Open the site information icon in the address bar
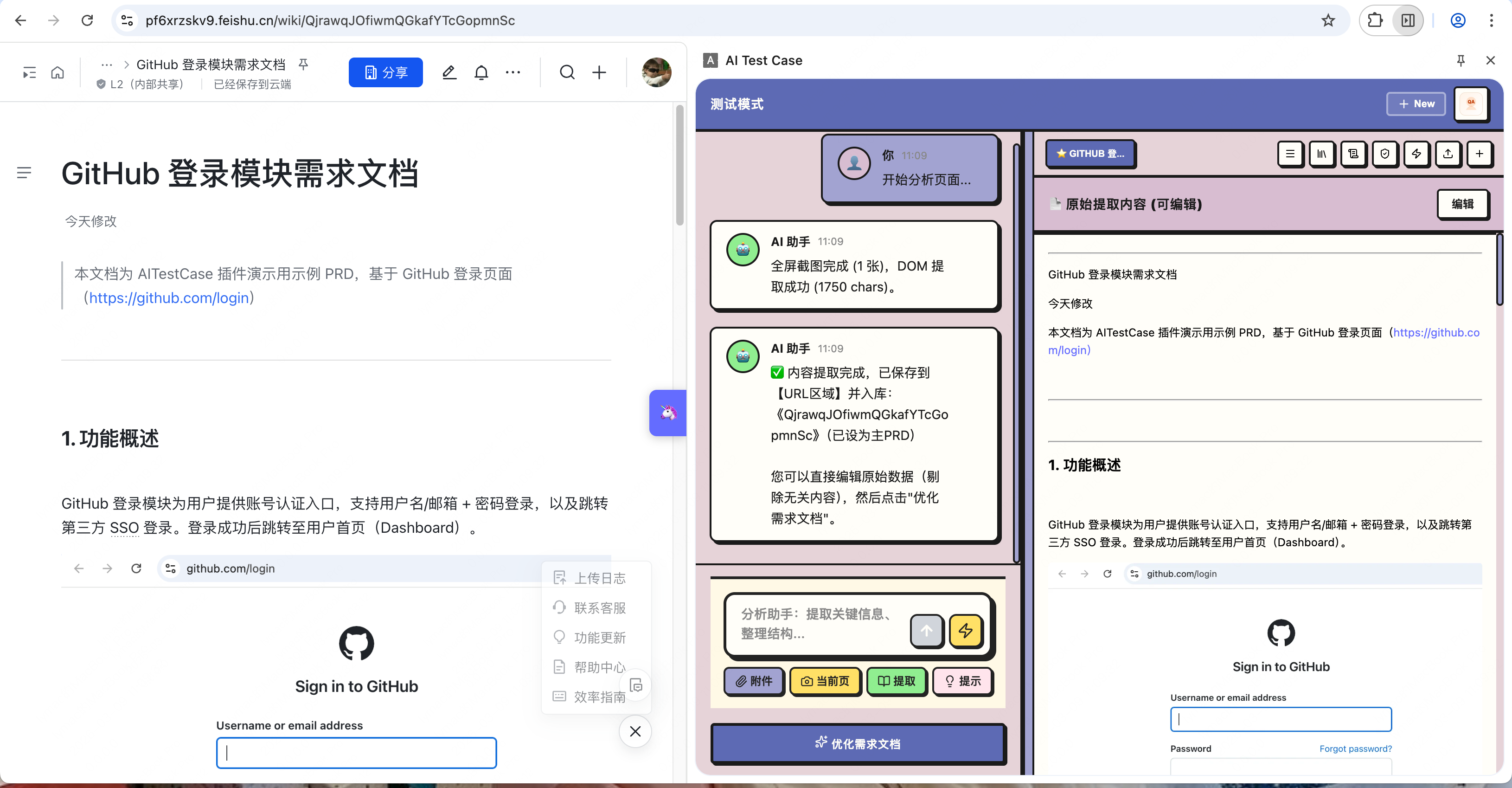Image resolution: width=1512 pixels, height=788 pixels. point(127,20)
